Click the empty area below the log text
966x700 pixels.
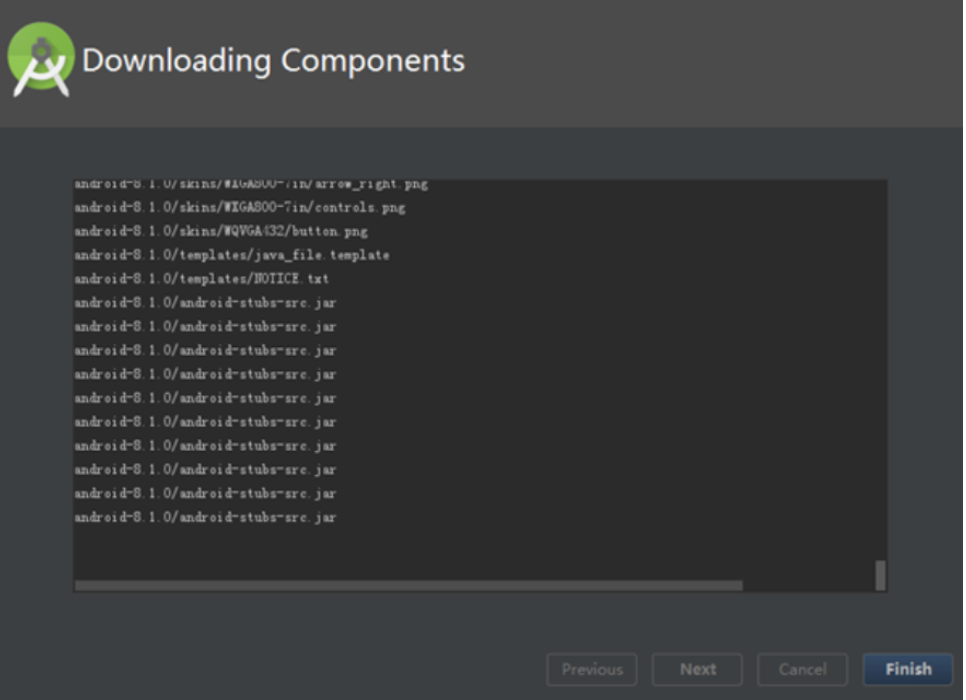[450, 550]
